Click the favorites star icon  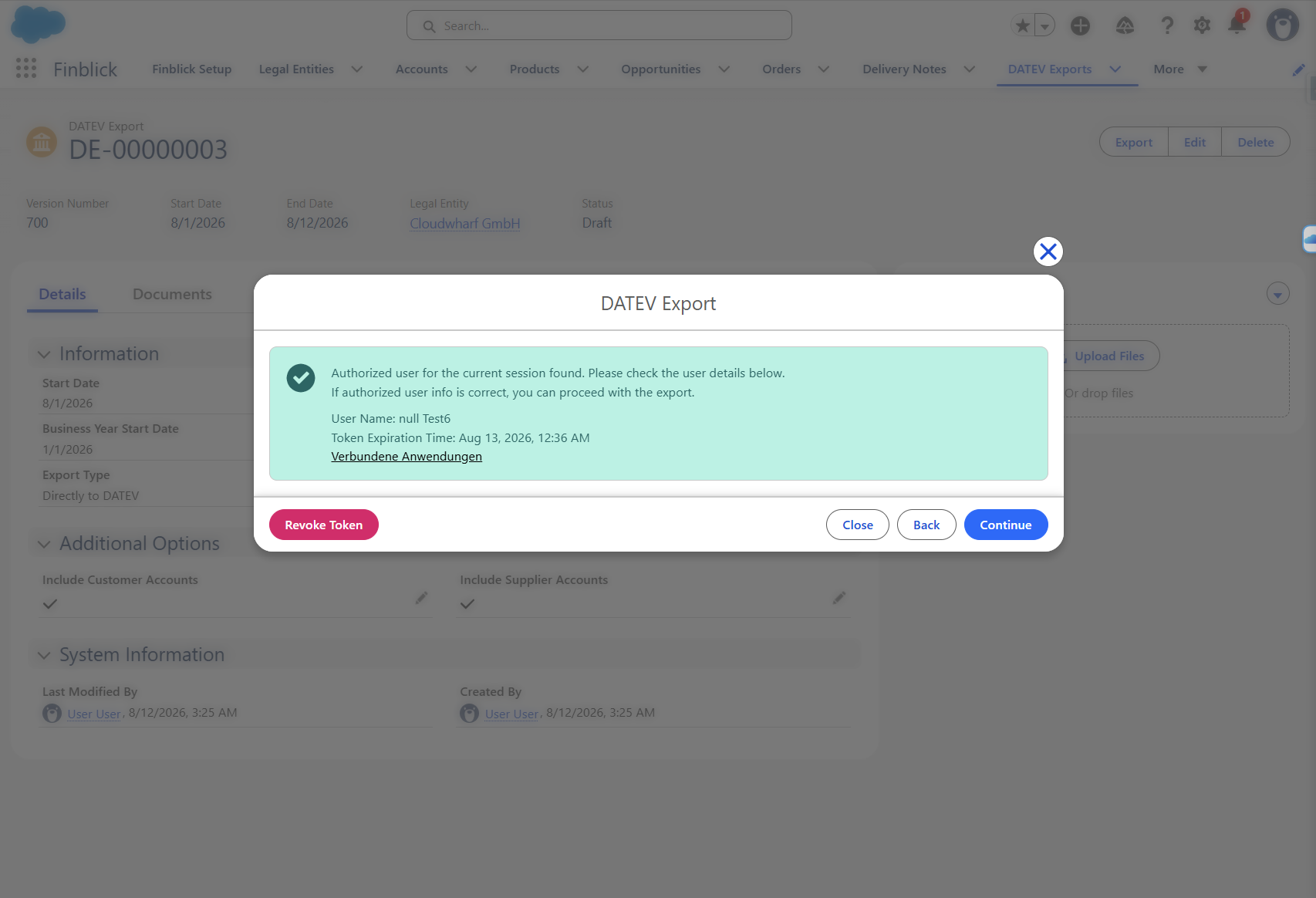pyautogui.click(x=1023, y=26)
